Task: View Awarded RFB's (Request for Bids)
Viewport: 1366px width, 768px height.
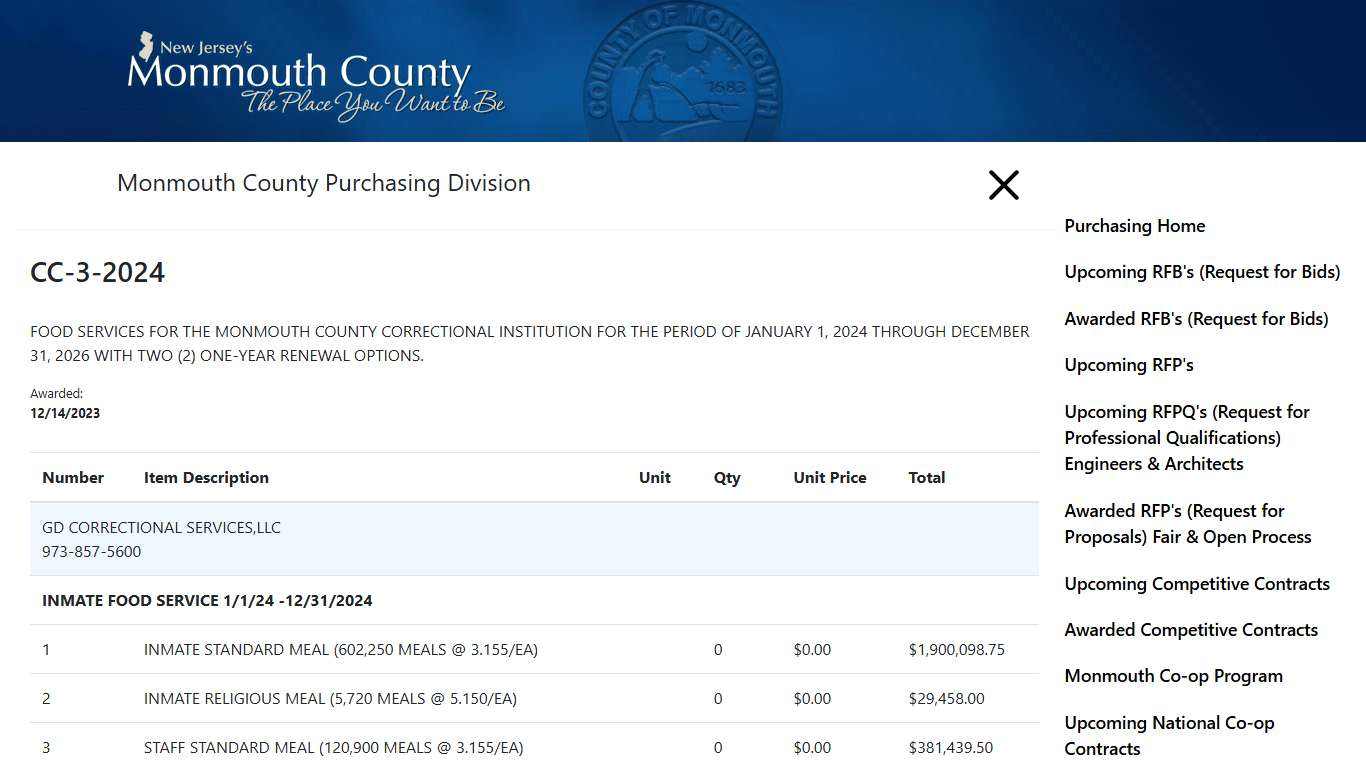Action: click(x=1197, y=318)
